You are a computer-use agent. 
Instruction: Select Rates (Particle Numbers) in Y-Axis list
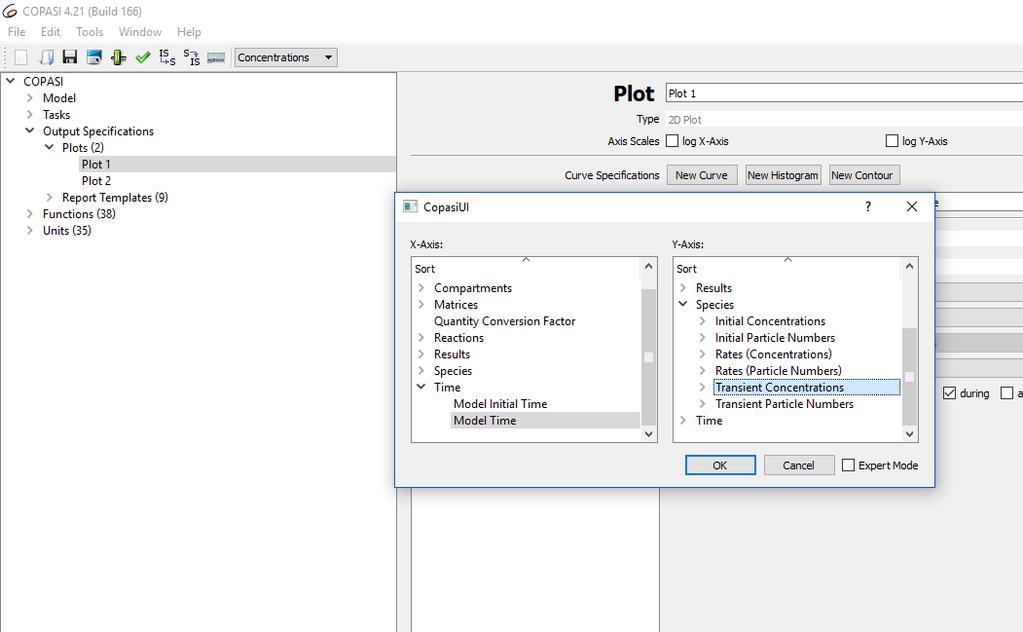778,370
